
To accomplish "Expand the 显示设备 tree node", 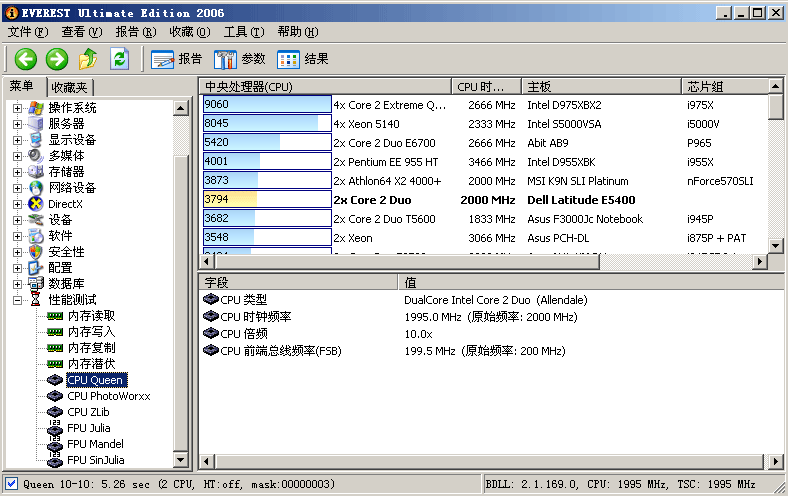I will point(18,140).
